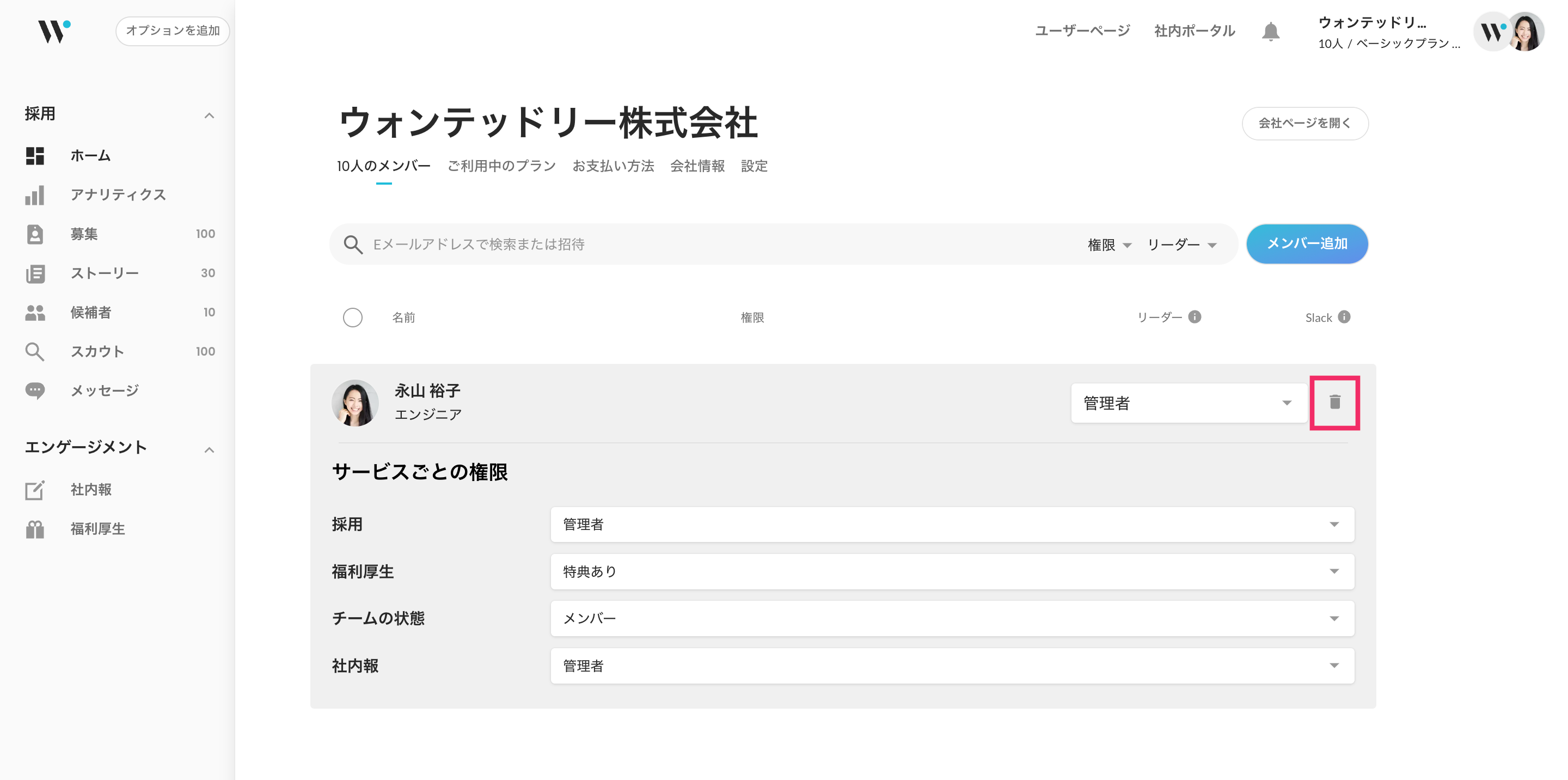
Task: Click the Analytics bar chart icon
Action: coord(35,195)
